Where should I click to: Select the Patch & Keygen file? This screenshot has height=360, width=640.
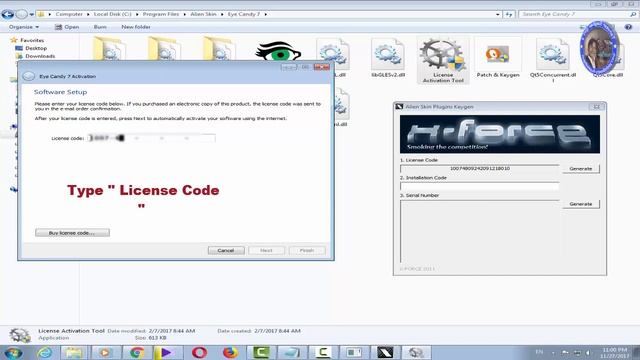498,58
